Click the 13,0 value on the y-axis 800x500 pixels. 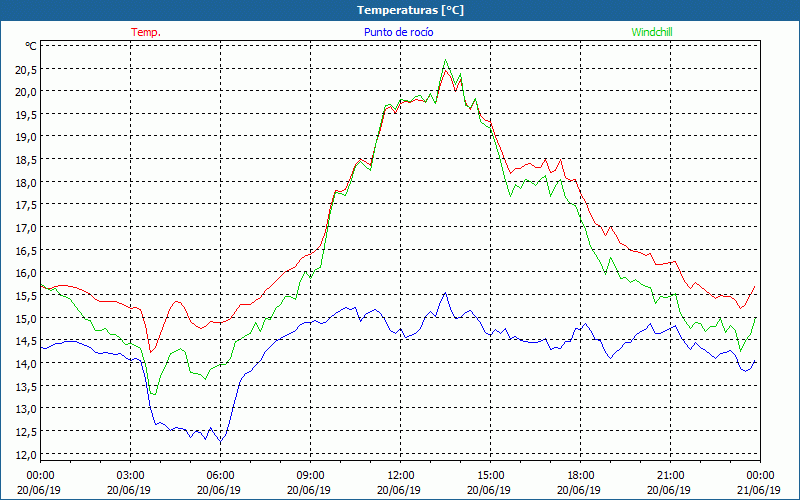click(x=26, y=409)
